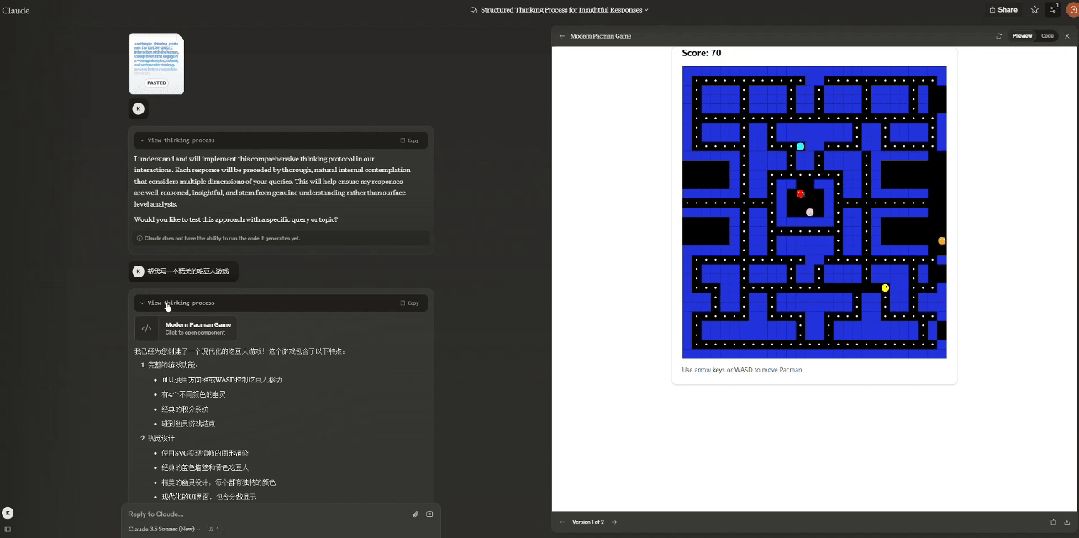Toggle the sidebar panel icon

pos(8,528)
